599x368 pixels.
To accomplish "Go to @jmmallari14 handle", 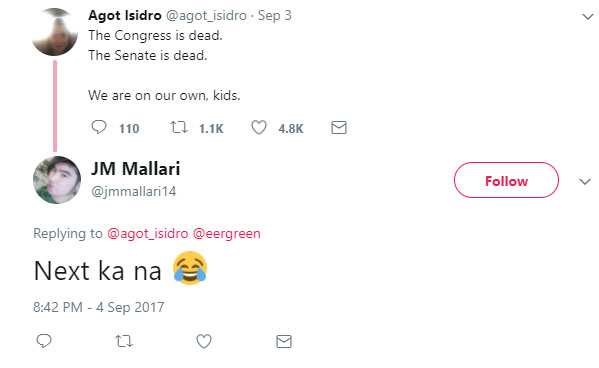I will tap(133, 191).
